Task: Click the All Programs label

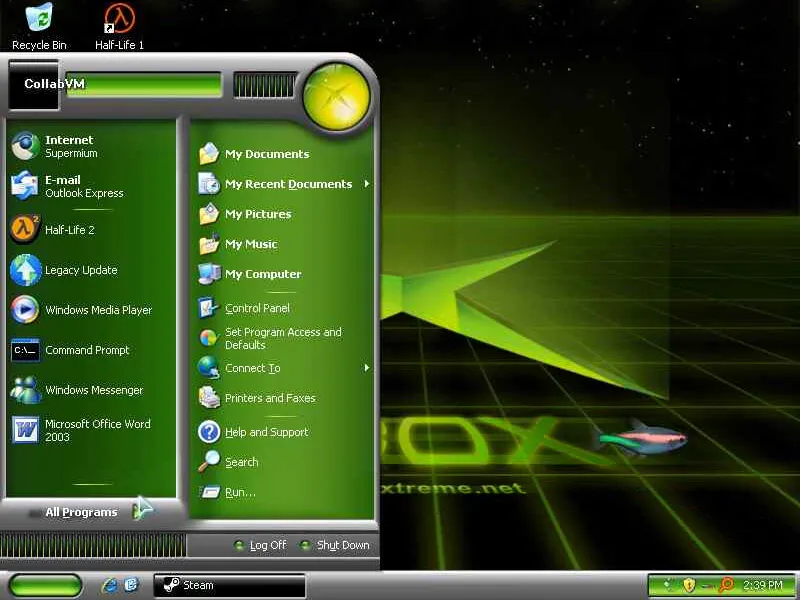Action: coord(81,512)
